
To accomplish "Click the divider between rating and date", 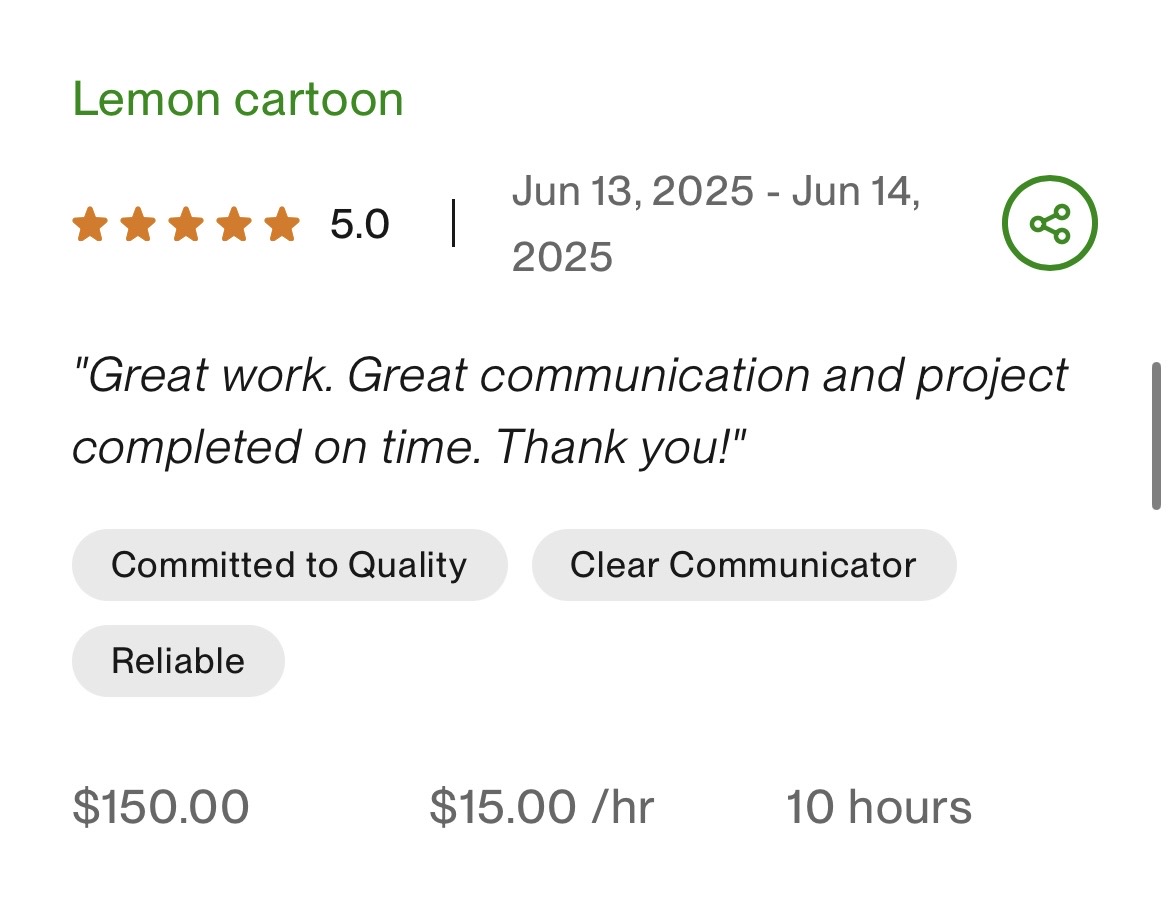I will 453,223.
